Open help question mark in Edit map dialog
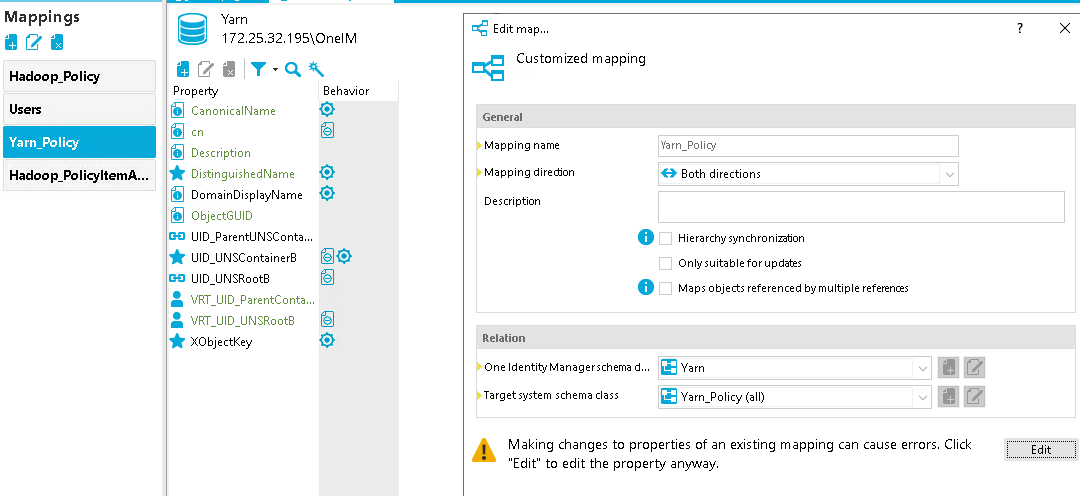 tap(1020, 28)
